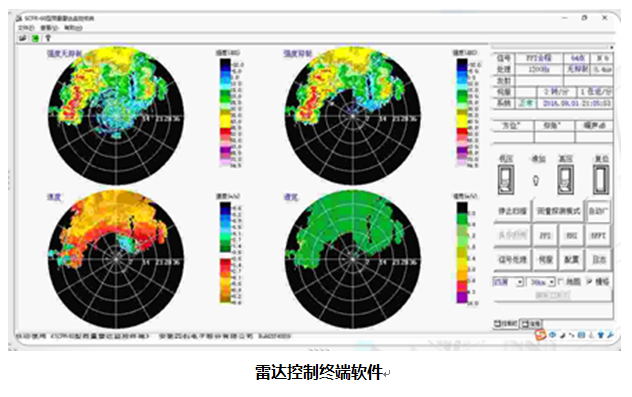Image resolution: width=632 pixels, height=397 pixels.
Task: Click the 2016.09.01 21:05:53 timestamp cell
Action: (x=576, y=104)
